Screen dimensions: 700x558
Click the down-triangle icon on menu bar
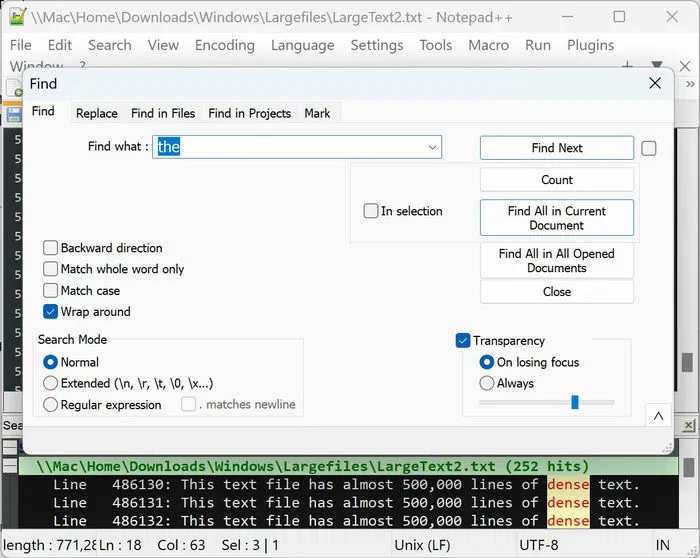click(657, 65)
